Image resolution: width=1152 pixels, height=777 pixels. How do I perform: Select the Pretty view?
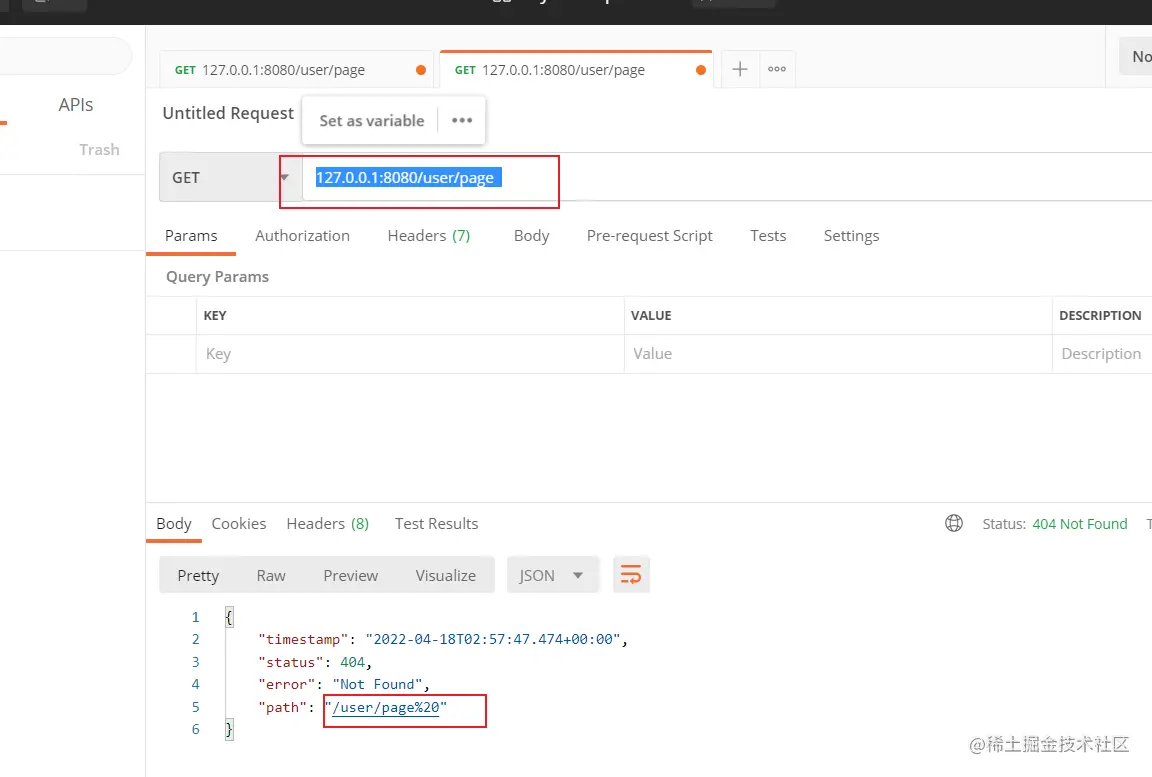coord(198,575)
